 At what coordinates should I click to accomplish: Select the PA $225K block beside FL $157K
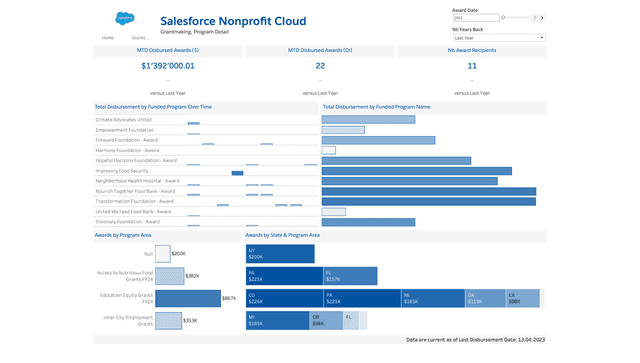(284, 276)
